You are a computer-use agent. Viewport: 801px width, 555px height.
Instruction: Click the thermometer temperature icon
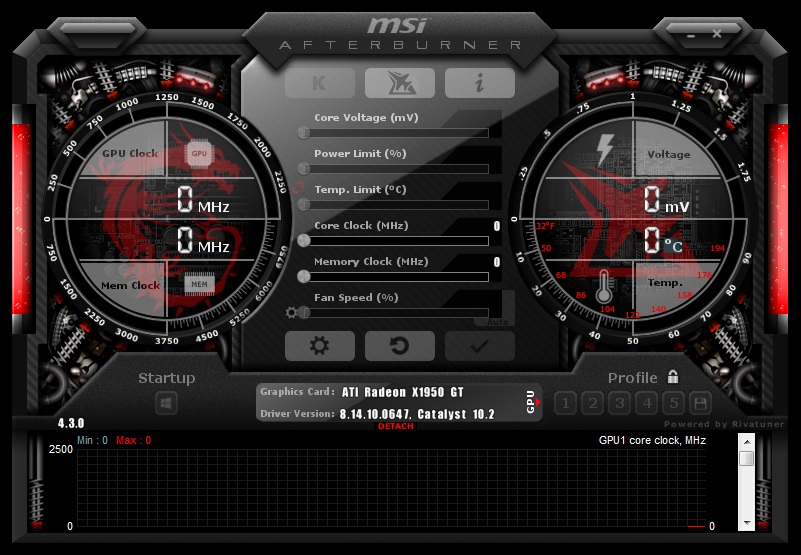[x=604, y=286]
